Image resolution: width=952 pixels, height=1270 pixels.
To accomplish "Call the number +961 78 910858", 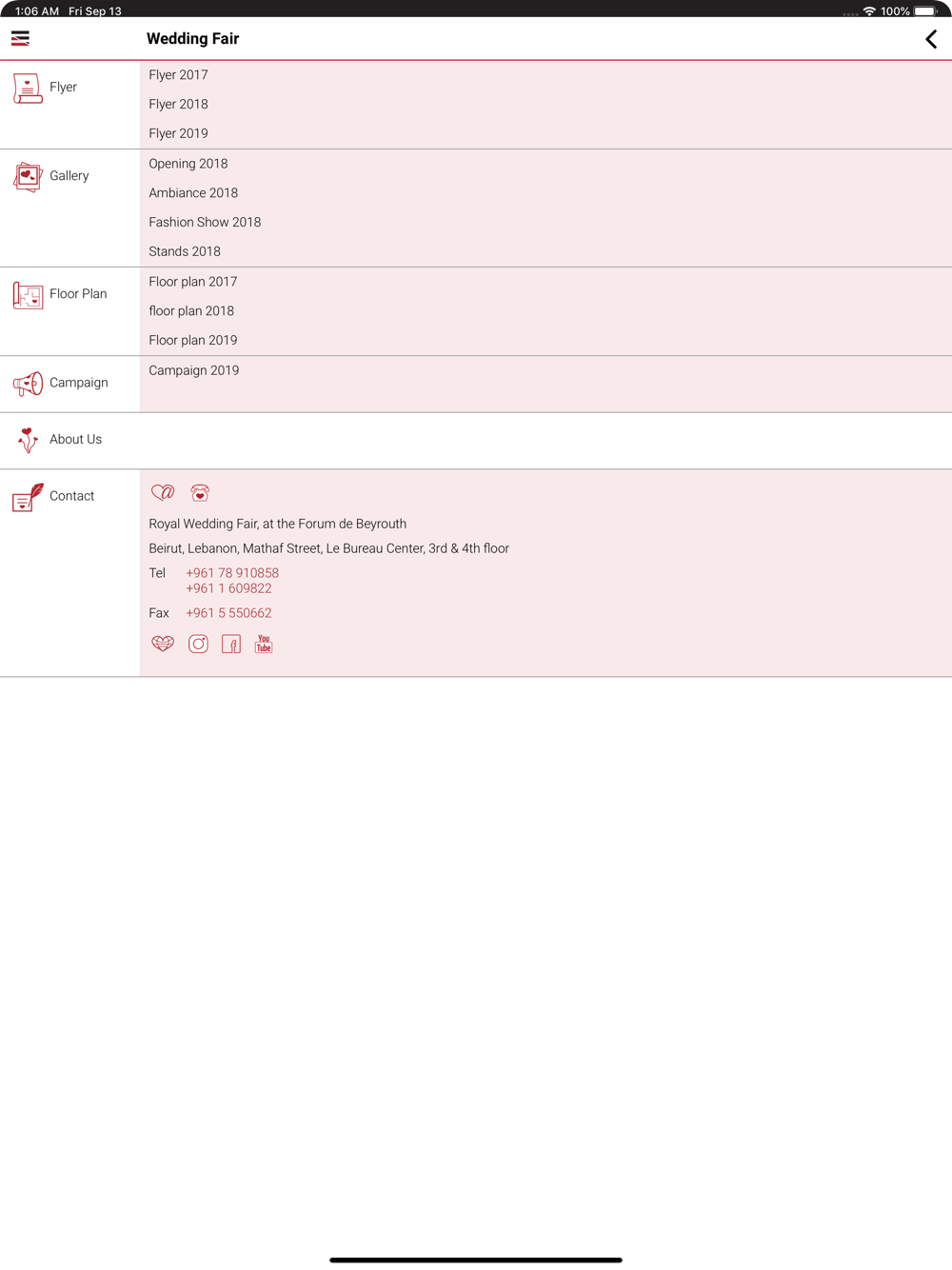I will (232, 572).
